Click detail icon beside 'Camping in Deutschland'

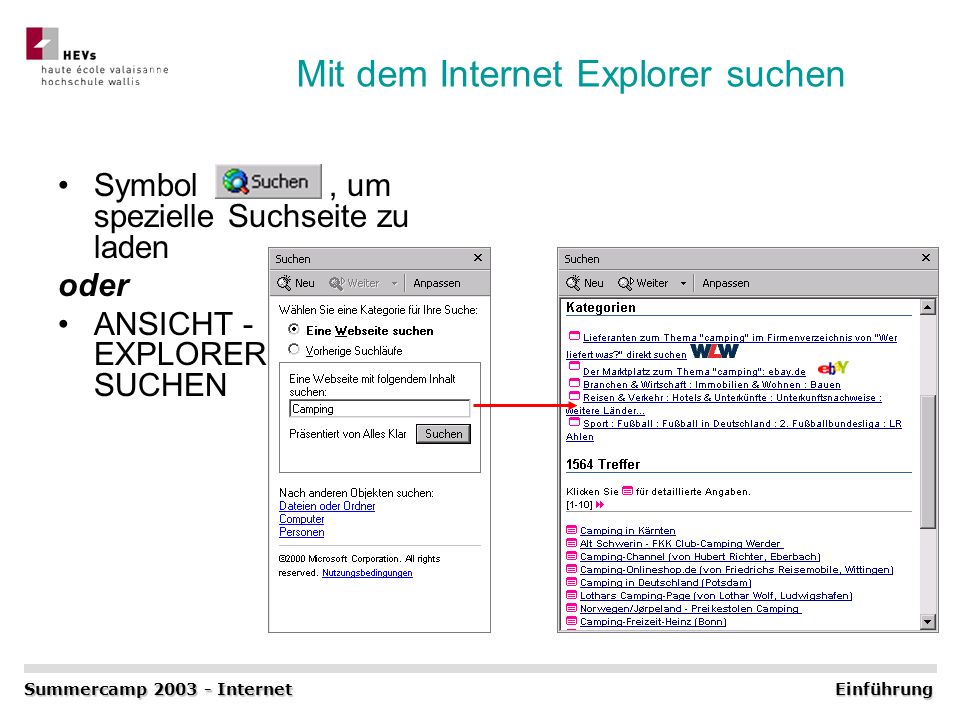click(571, 582)
